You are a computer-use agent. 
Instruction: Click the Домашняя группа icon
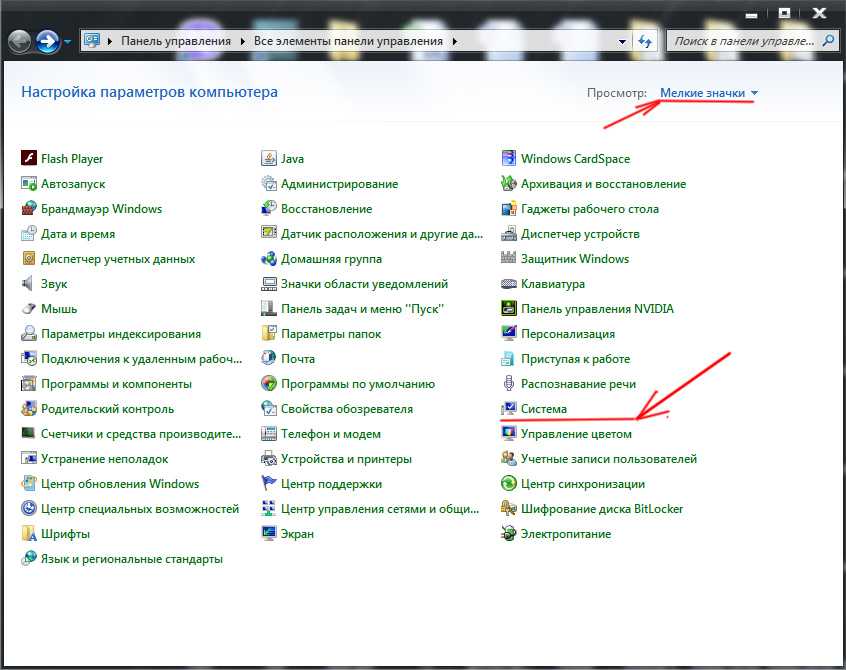coord(269,258)
